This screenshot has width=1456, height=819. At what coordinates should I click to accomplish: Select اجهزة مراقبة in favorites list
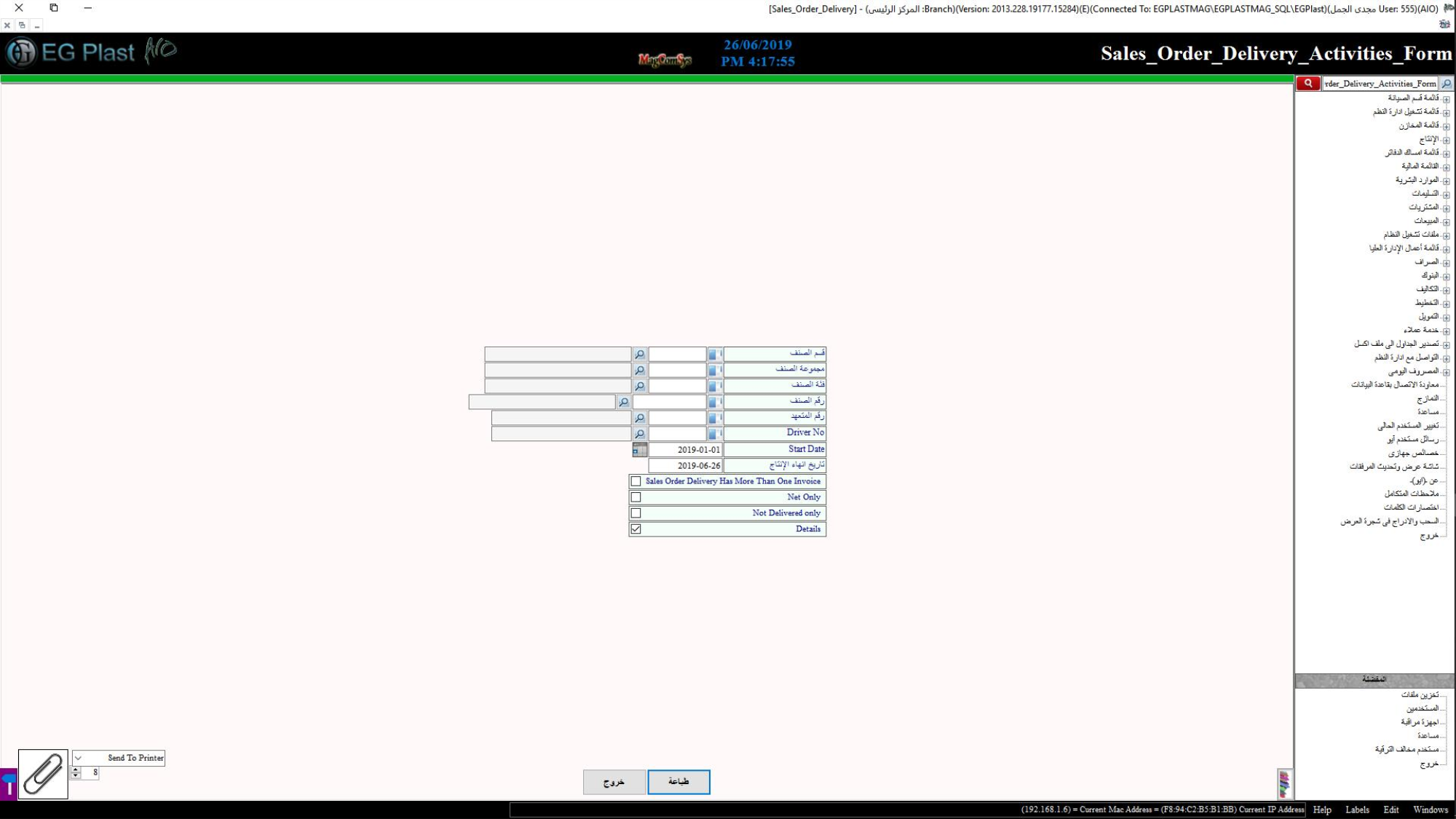[x=1420, y=722]
